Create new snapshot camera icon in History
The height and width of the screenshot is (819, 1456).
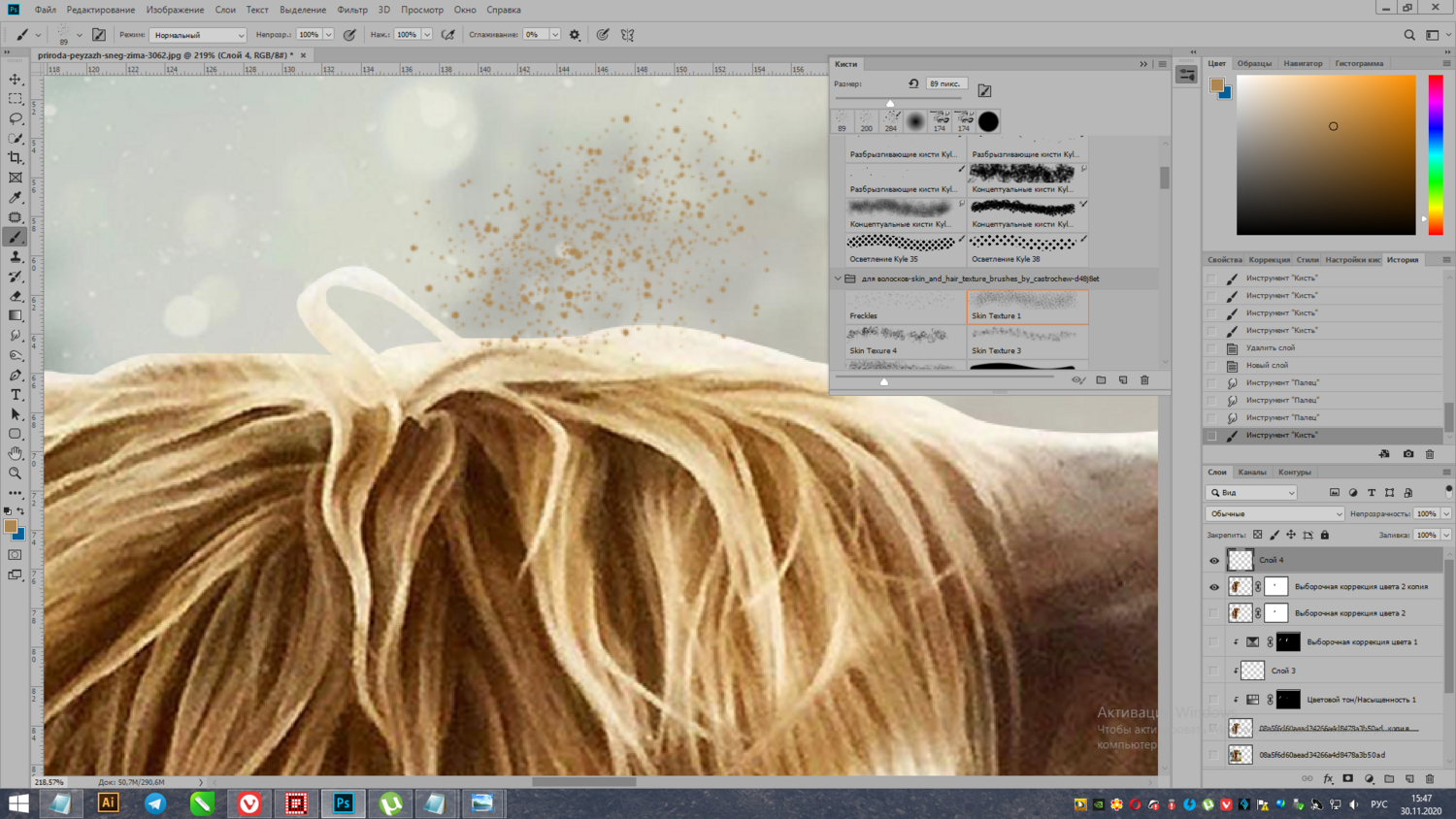point(1408,454)
